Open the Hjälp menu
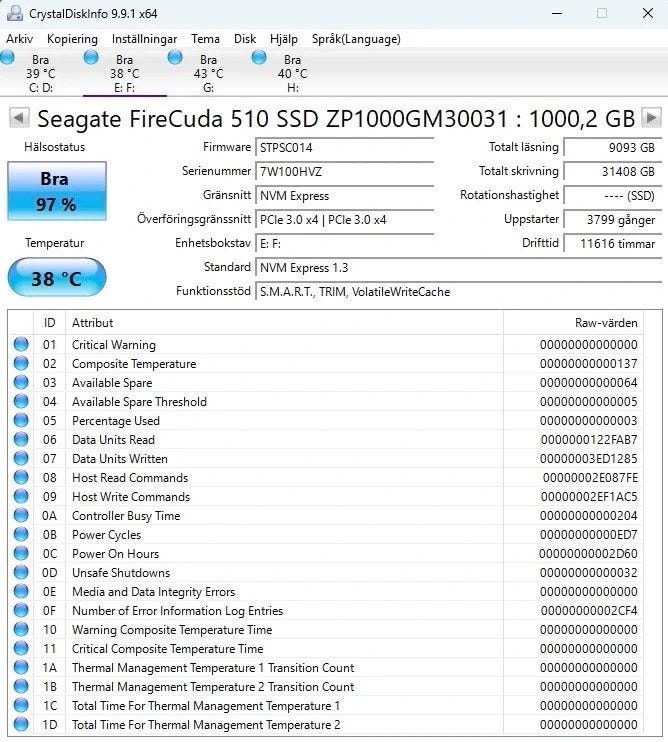The image size is (668, 742). [284, 39]
